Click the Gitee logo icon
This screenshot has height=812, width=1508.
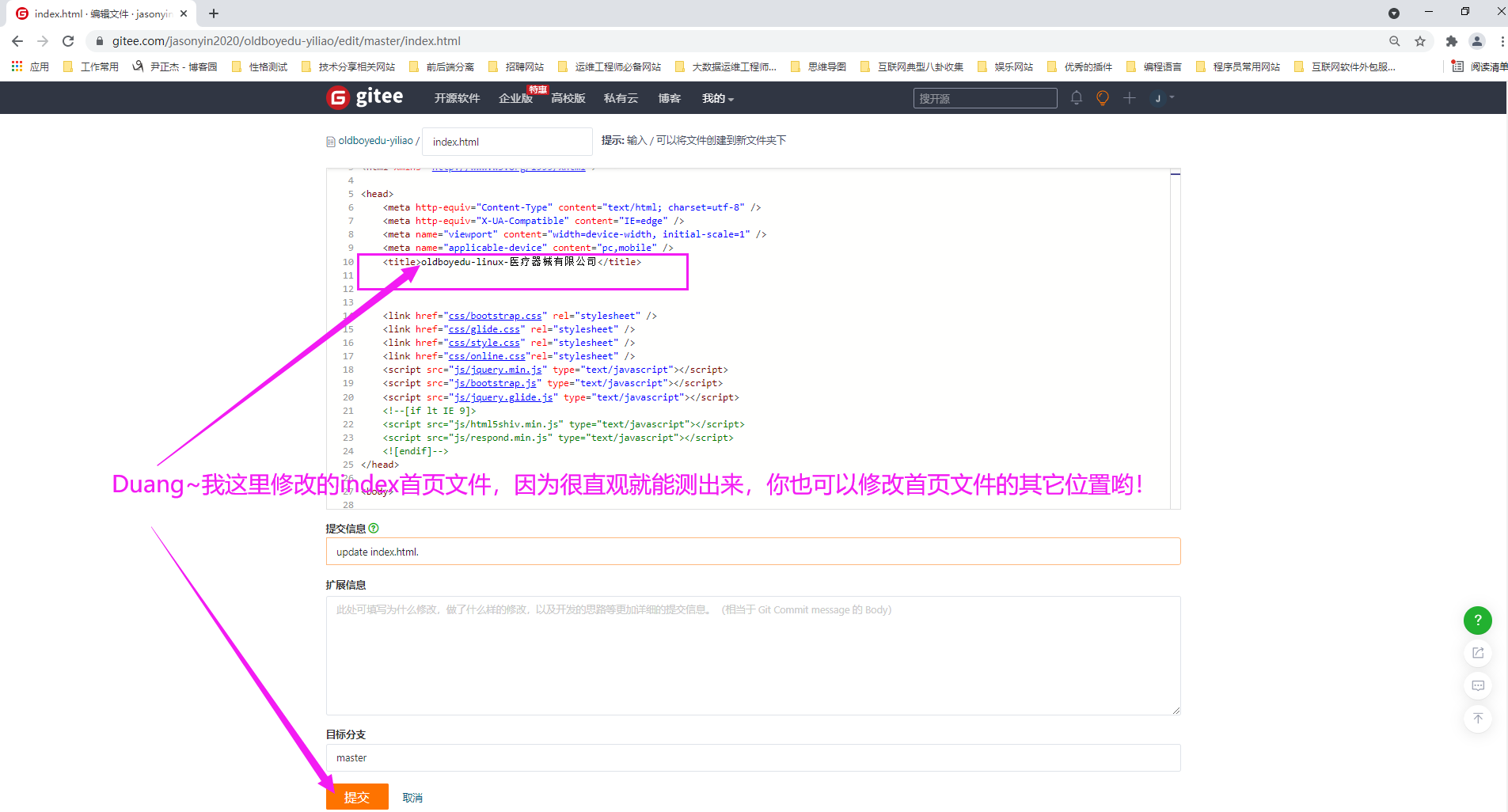[x=336, y=97]
